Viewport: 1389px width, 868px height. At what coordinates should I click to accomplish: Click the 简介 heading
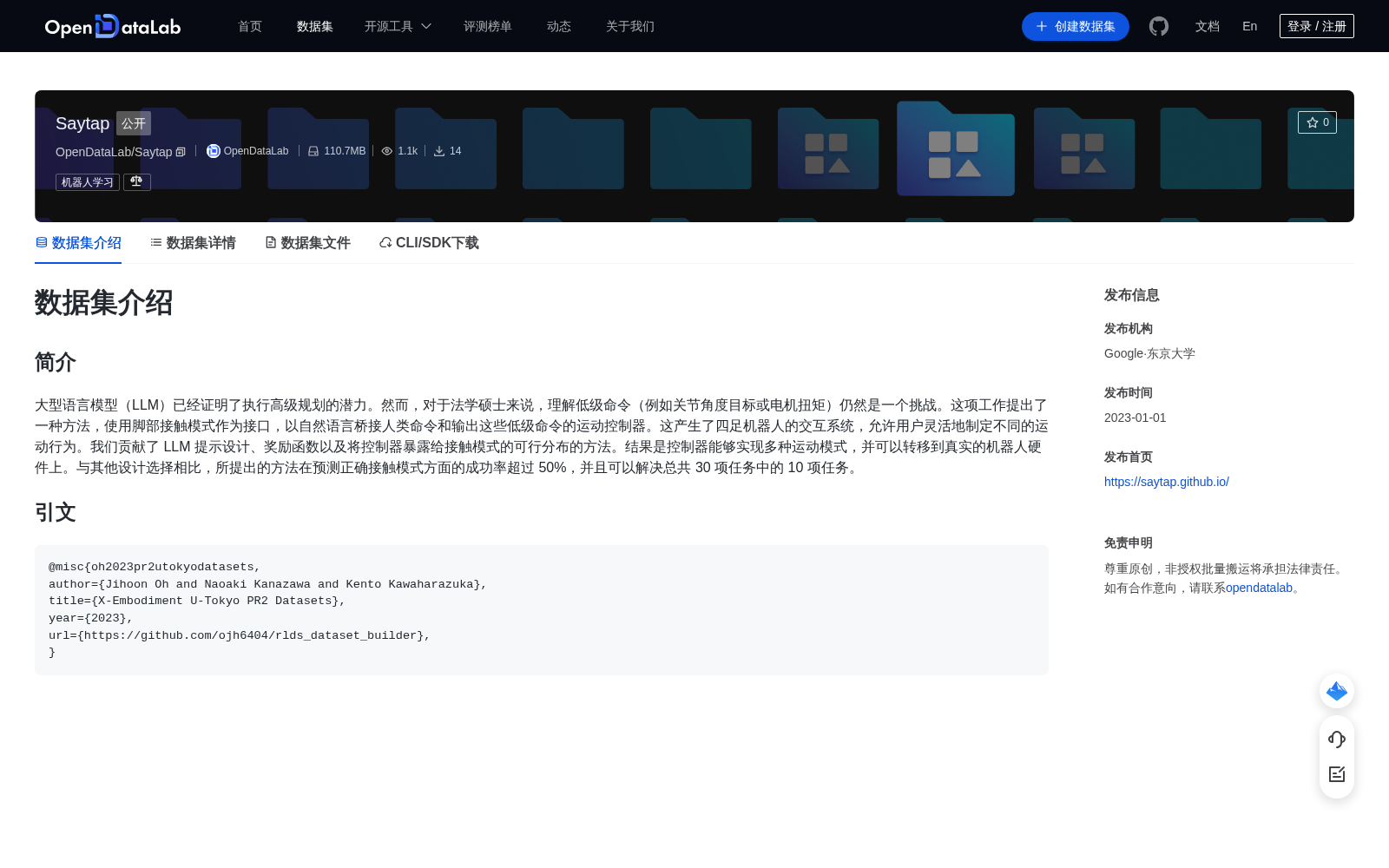56,362
